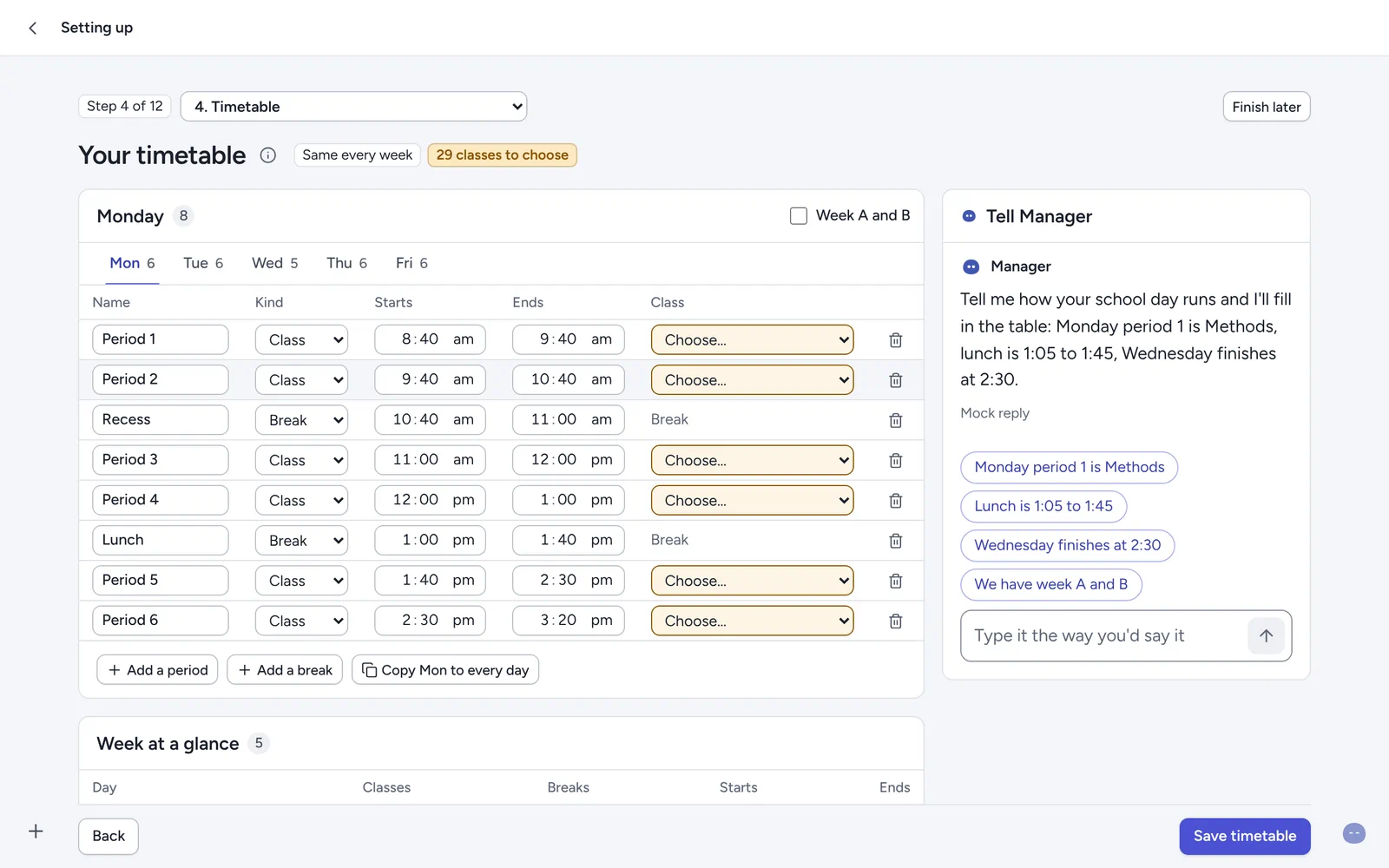Switch to the Thu tab
1389x868 pixels.
pos(346,263)
